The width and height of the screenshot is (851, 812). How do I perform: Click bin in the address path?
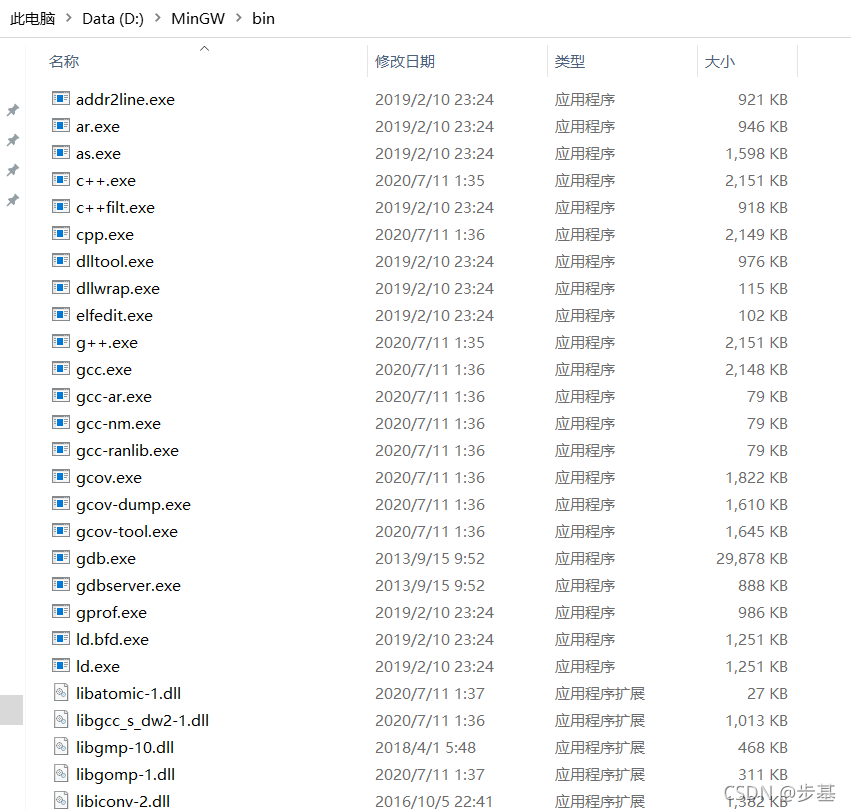pyautogui.click(x=263, y=18)
